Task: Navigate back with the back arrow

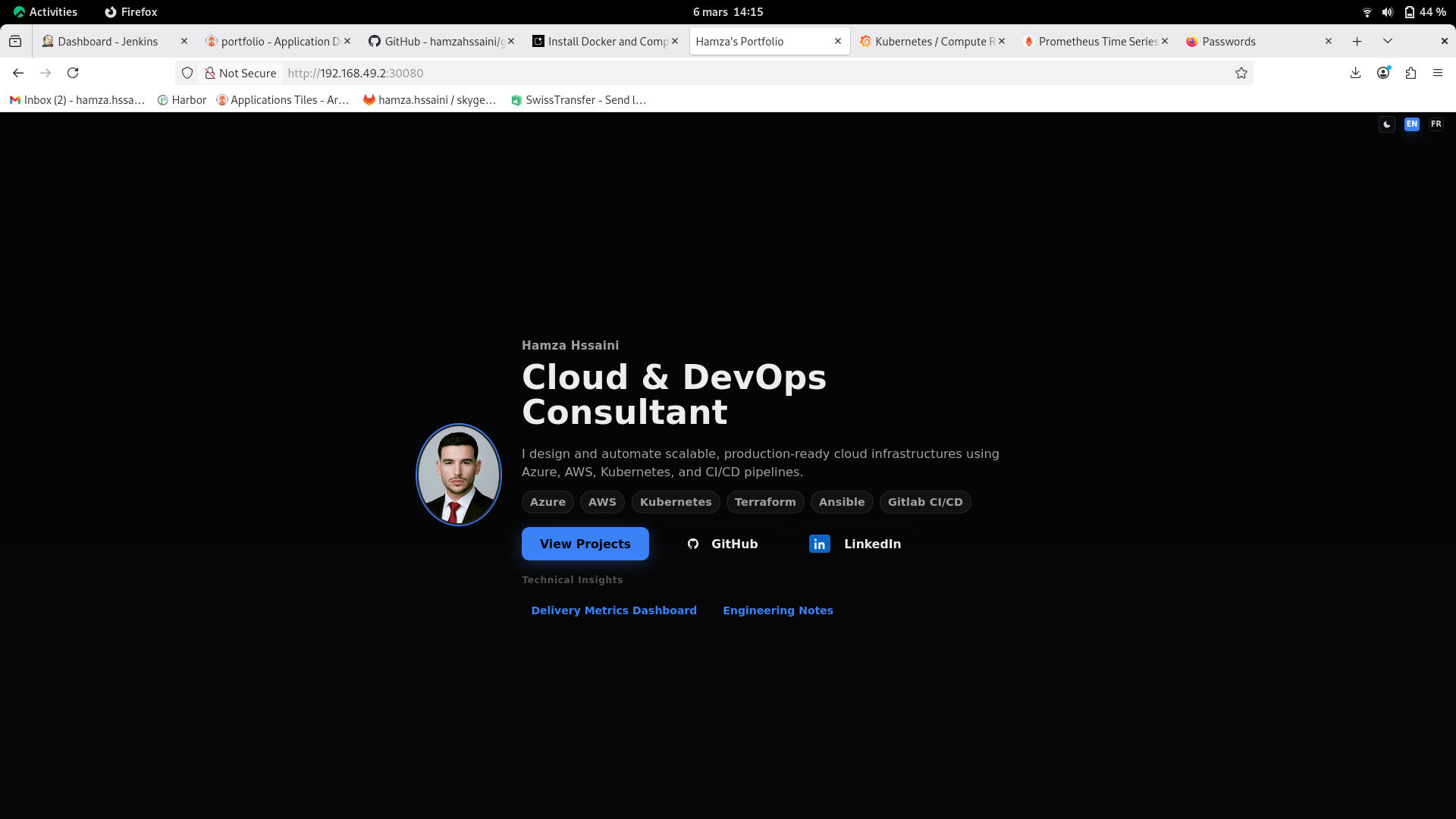Action: click(x=17, y=73)
